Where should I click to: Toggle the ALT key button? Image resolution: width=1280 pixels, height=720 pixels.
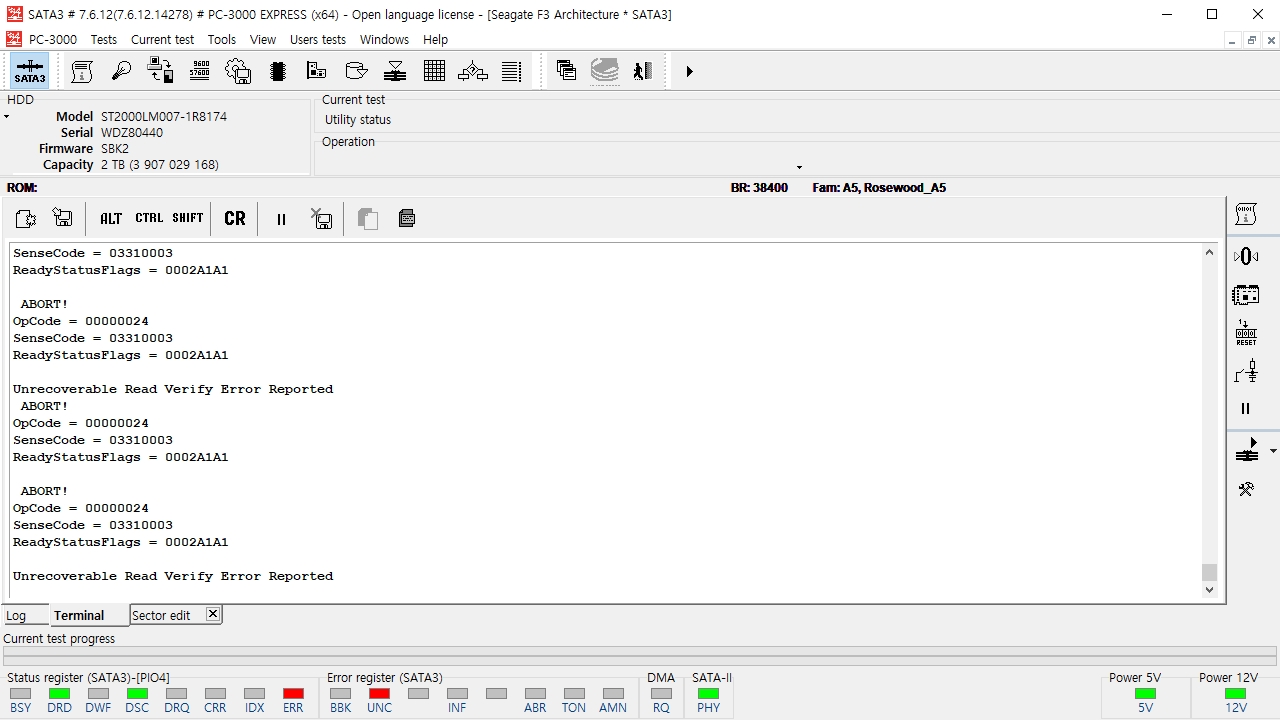pos(111,219)
